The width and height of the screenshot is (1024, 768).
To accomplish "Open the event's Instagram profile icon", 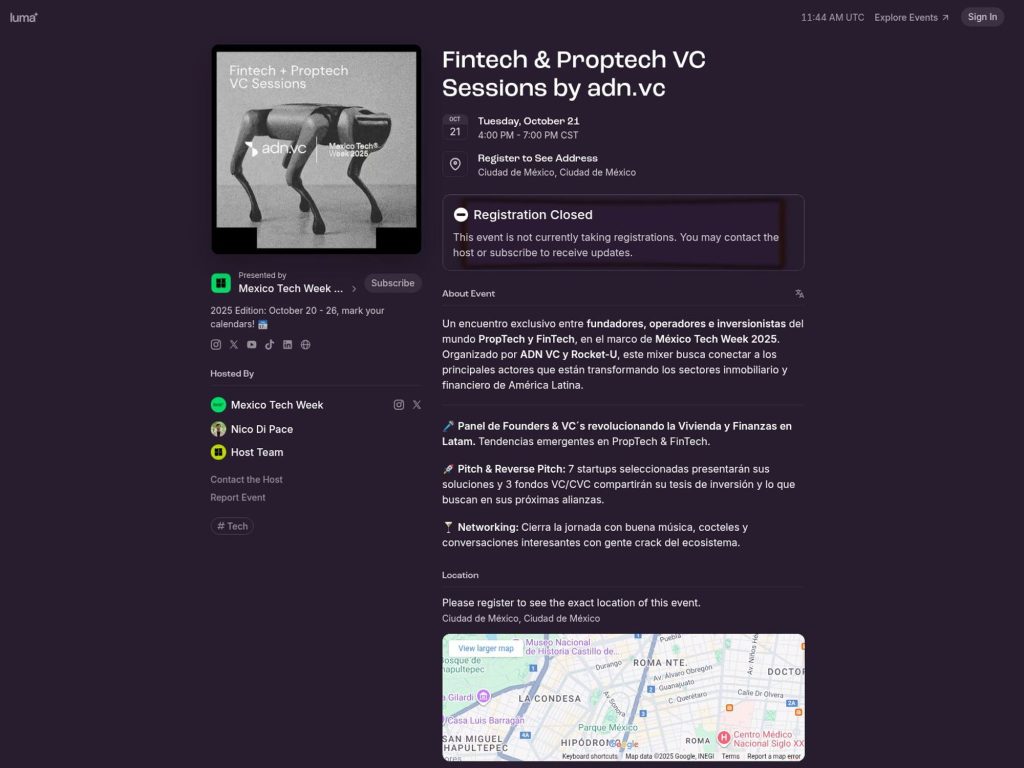I will [x=216, y=344].
